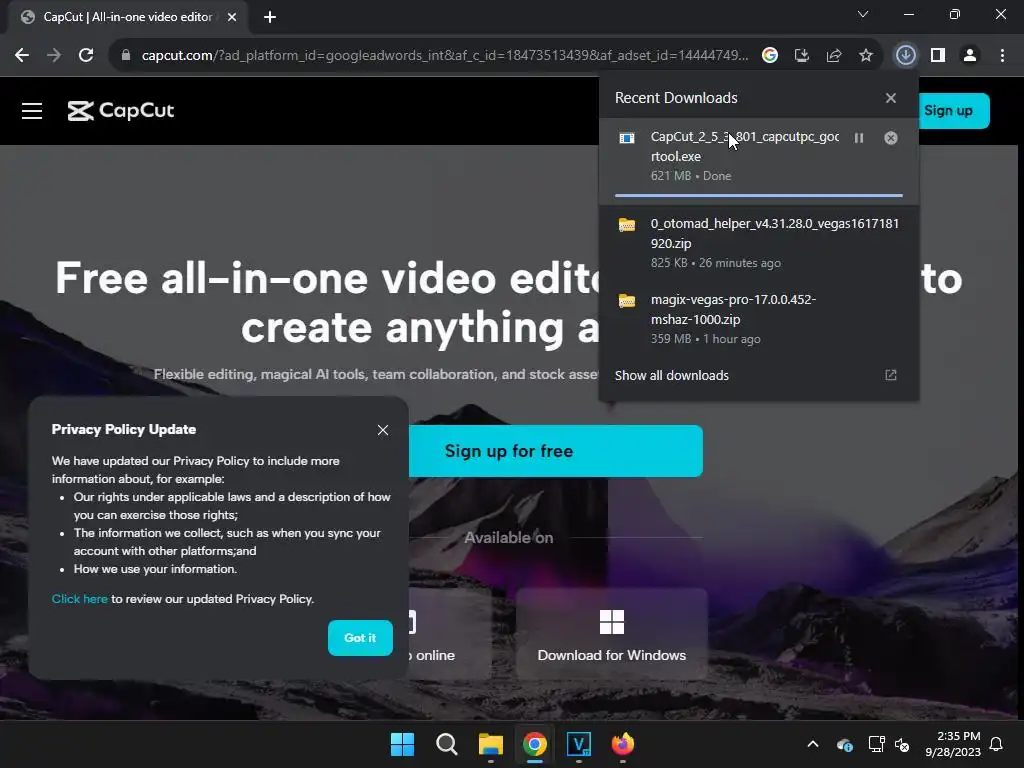This screenshot has height=768, width=1024.
Task: Bookmark this page with the star icon
Action: click(866, 56)
